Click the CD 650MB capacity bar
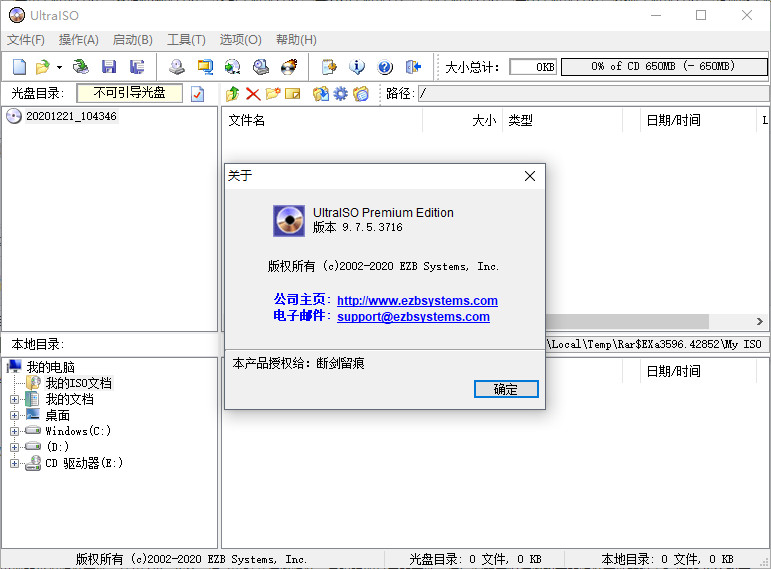 pos(664,66)
